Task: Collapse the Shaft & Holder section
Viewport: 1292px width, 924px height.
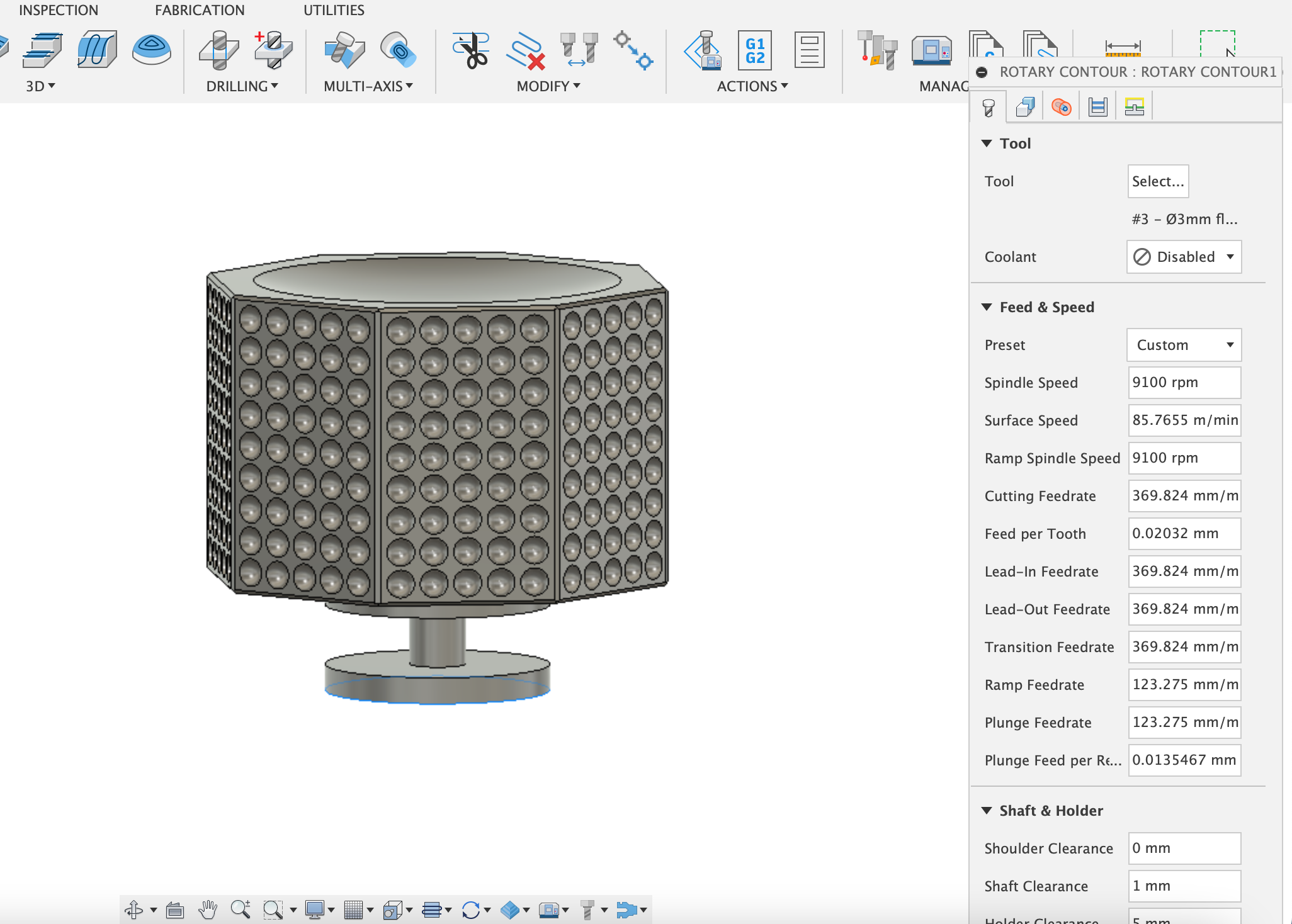Action: click(x=987, y=811)
